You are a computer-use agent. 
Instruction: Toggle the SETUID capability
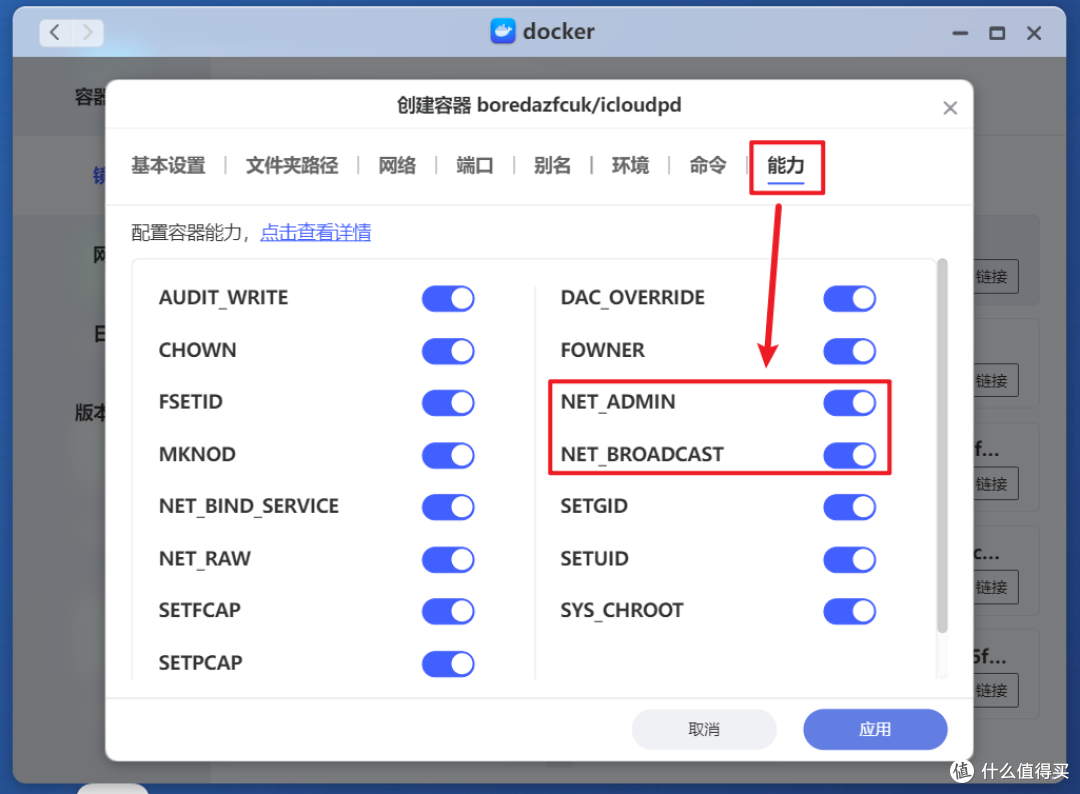click(849, 559)
